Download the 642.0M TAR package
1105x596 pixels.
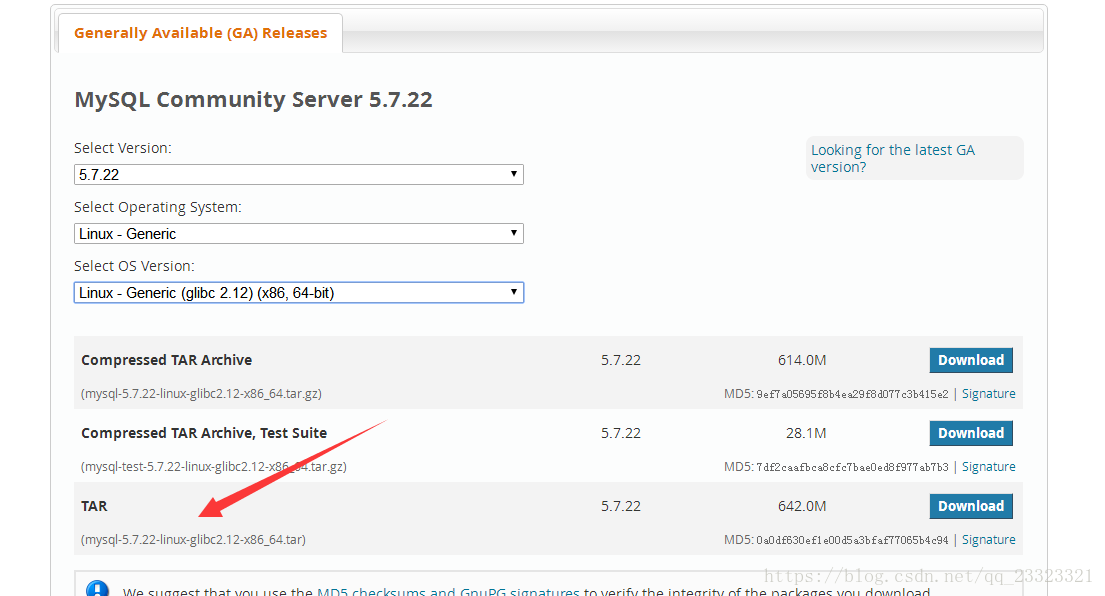[970, 506]
